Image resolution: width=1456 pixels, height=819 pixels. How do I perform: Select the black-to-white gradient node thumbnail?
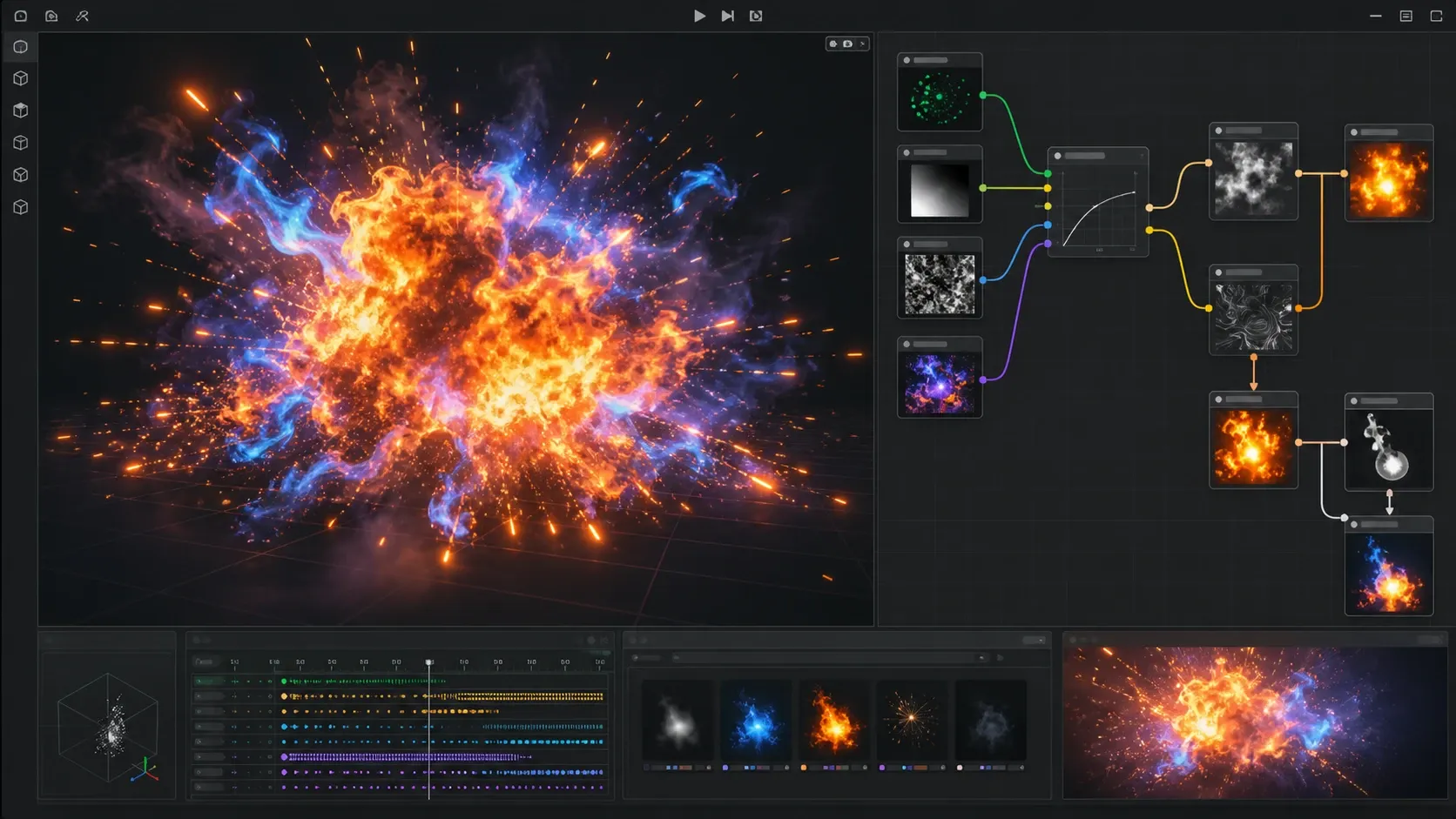(x=940, y=190)
